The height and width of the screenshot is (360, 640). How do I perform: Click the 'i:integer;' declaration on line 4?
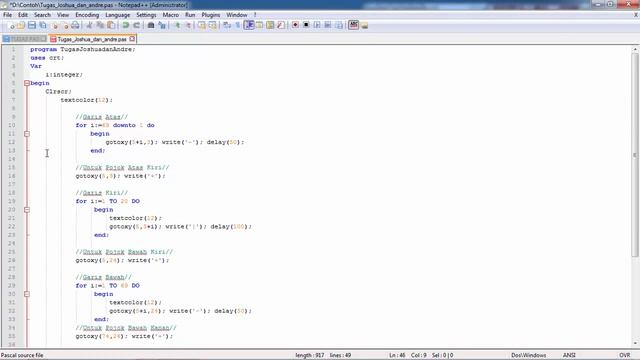click(x=64, y=75)
